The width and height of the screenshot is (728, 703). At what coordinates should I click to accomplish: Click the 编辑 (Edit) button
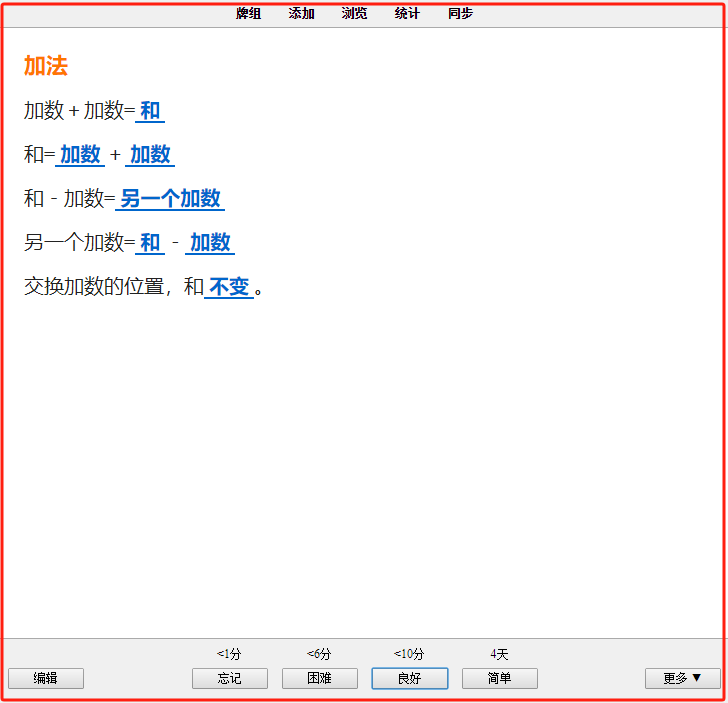tap(46, 678)
